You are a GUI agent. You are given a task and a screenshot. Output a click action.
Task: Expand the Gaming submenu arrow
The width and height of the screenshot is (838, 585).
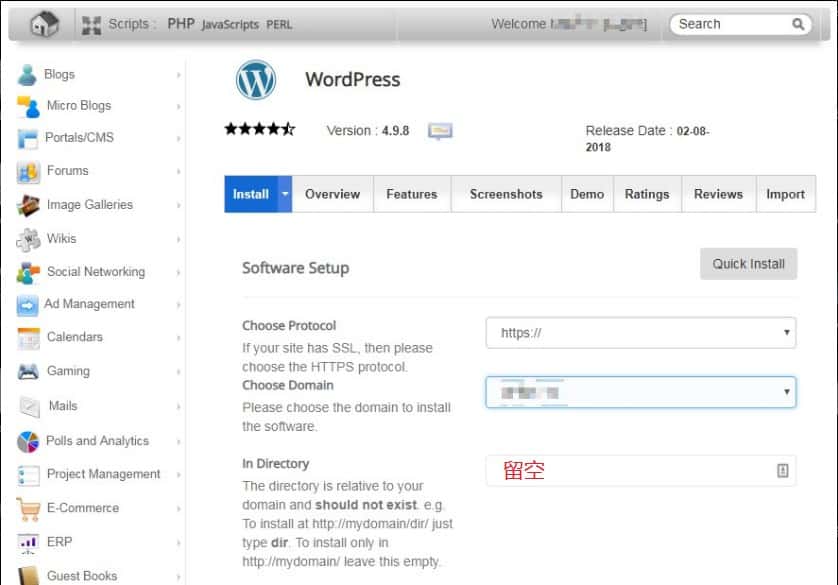pyautogui.click(x=179, y=372)
